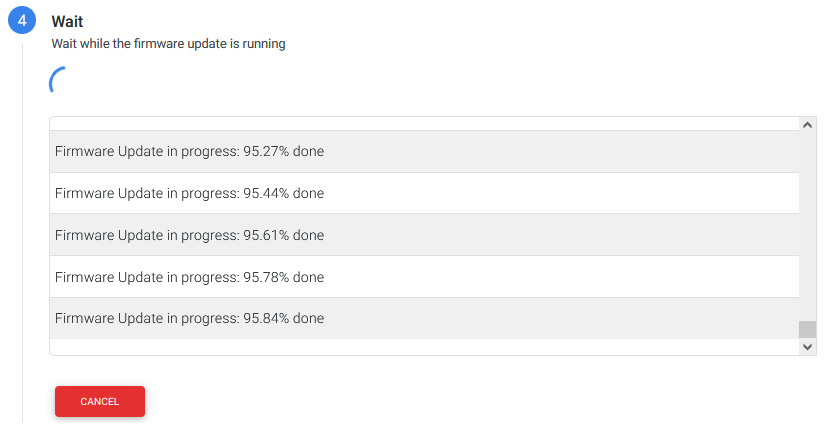The height and width of the screenshot is (426, 827).
Task: Cancel the running firmware update
Action: coord(100,401)
